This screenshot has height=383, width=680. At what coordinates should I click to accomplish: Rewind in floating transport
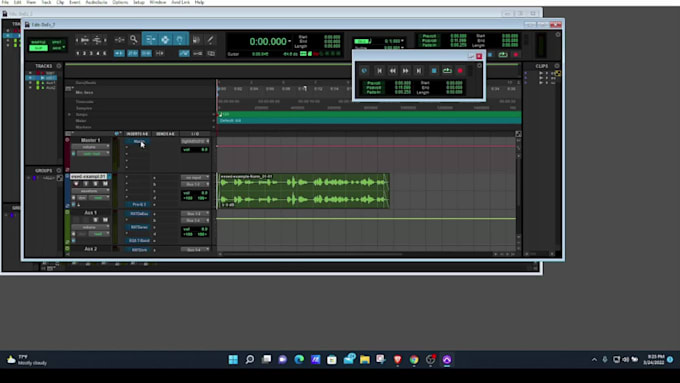point(392,70)
